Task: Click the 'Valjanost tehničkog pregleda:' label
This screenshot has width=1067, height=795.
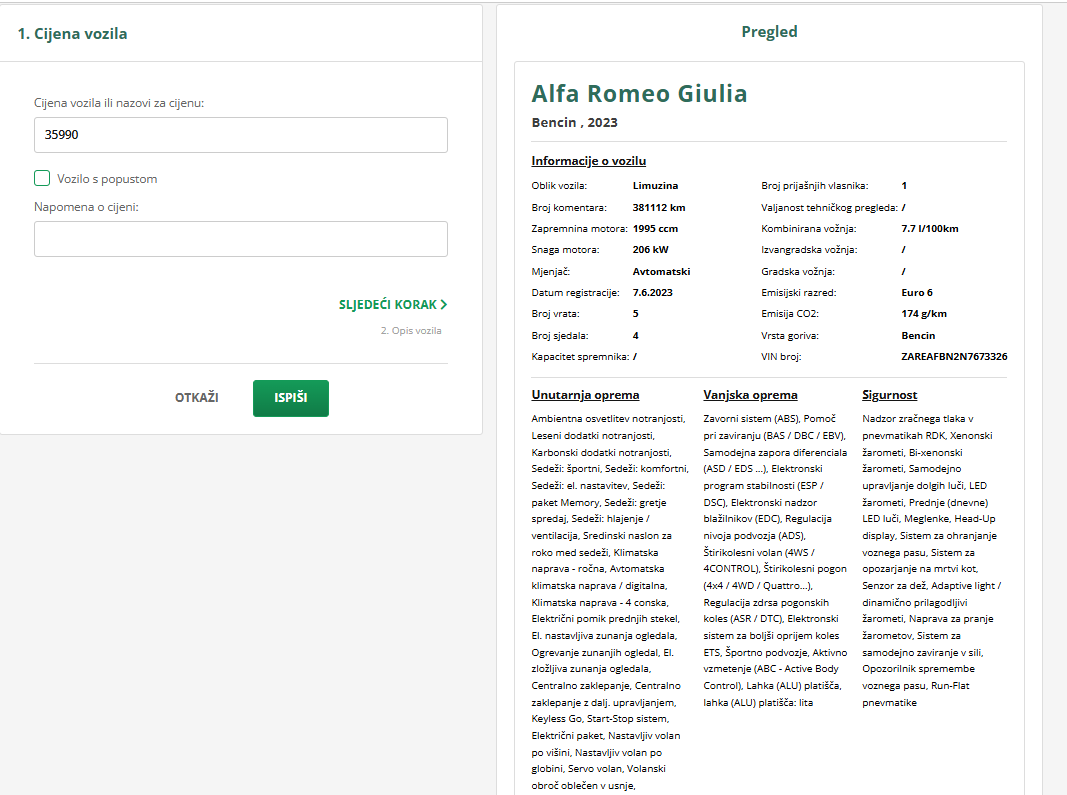Action: [830, 208]
